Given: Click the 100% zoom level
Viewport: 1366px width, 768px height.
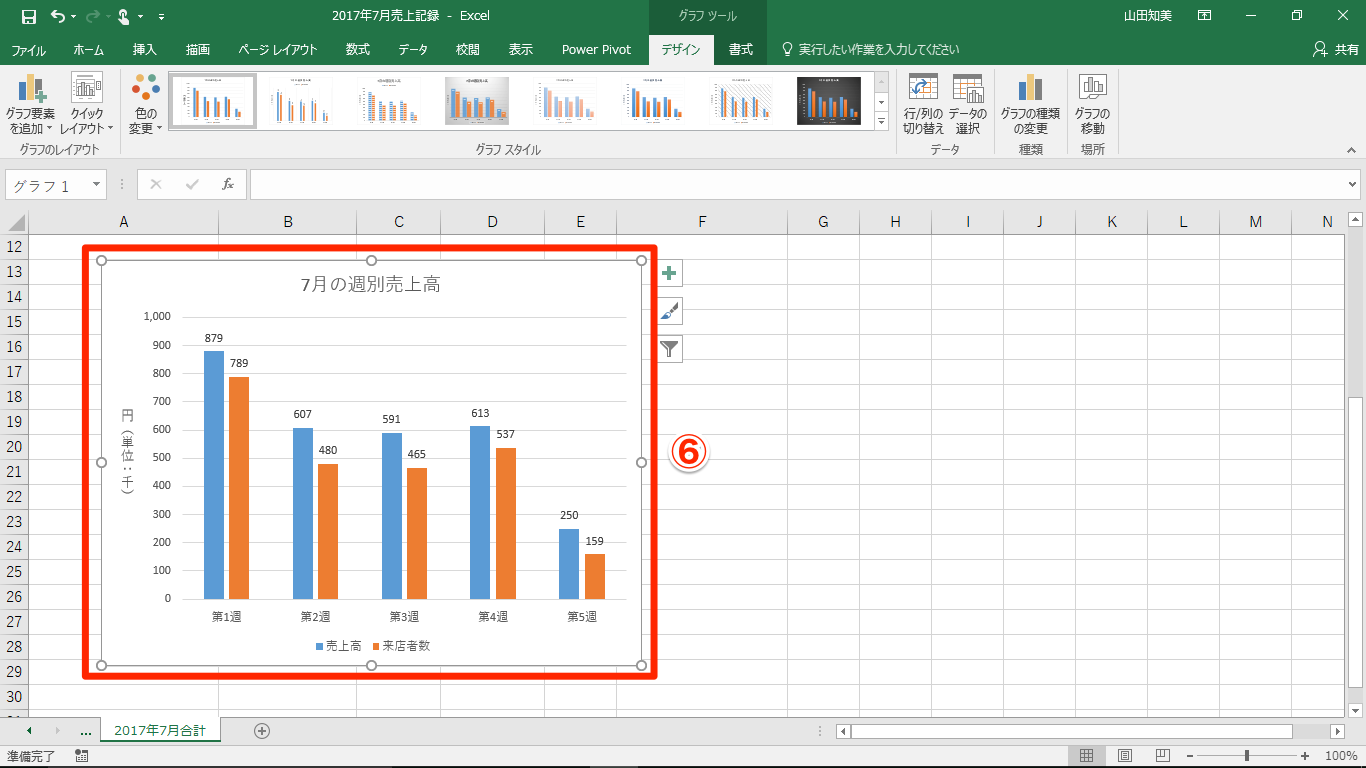Looking at the screenshot, I should pyautogui.click(x=1340, y=756).
